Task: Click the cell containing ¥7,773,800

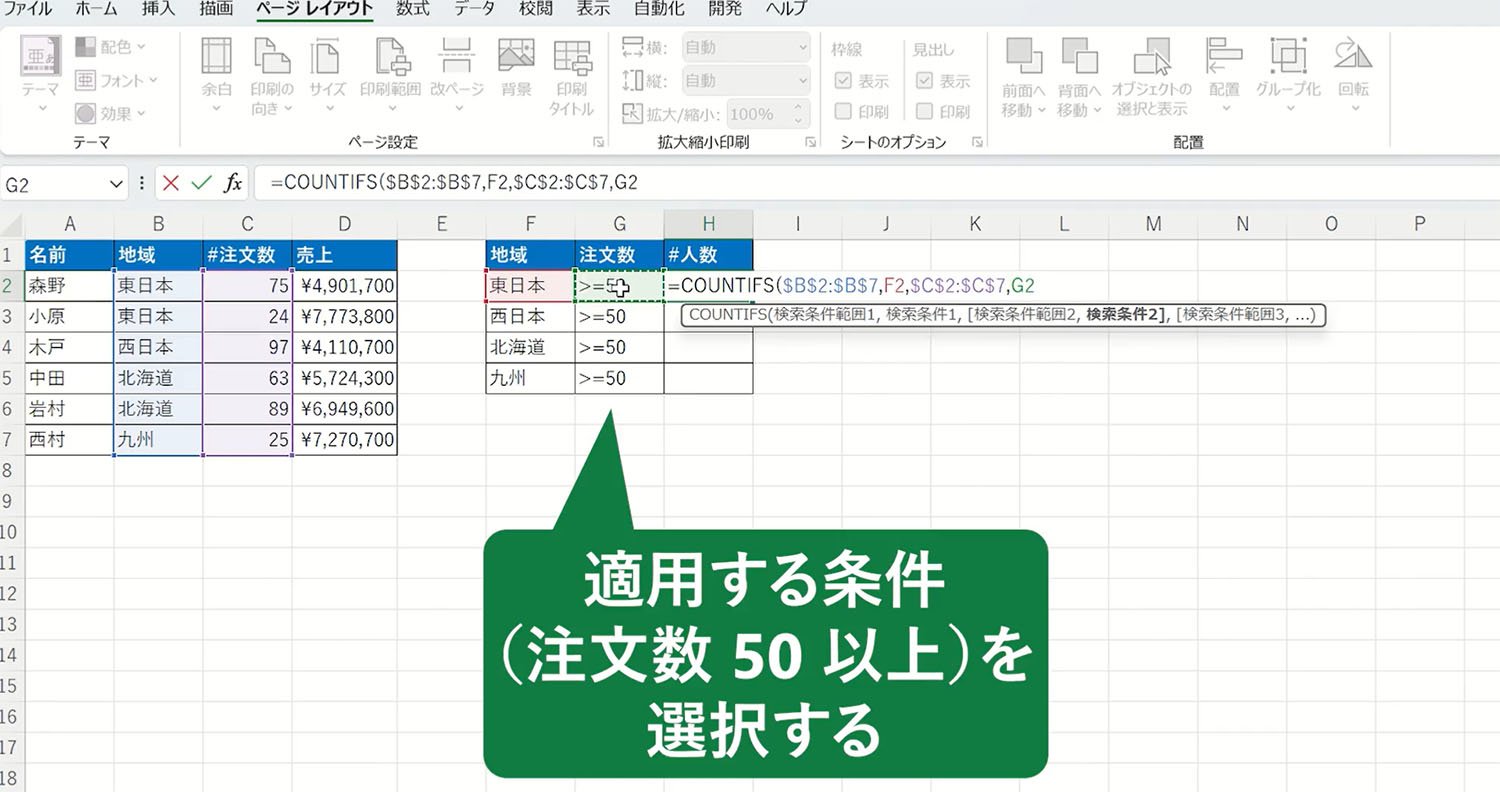Action: (x=345, y=316)
